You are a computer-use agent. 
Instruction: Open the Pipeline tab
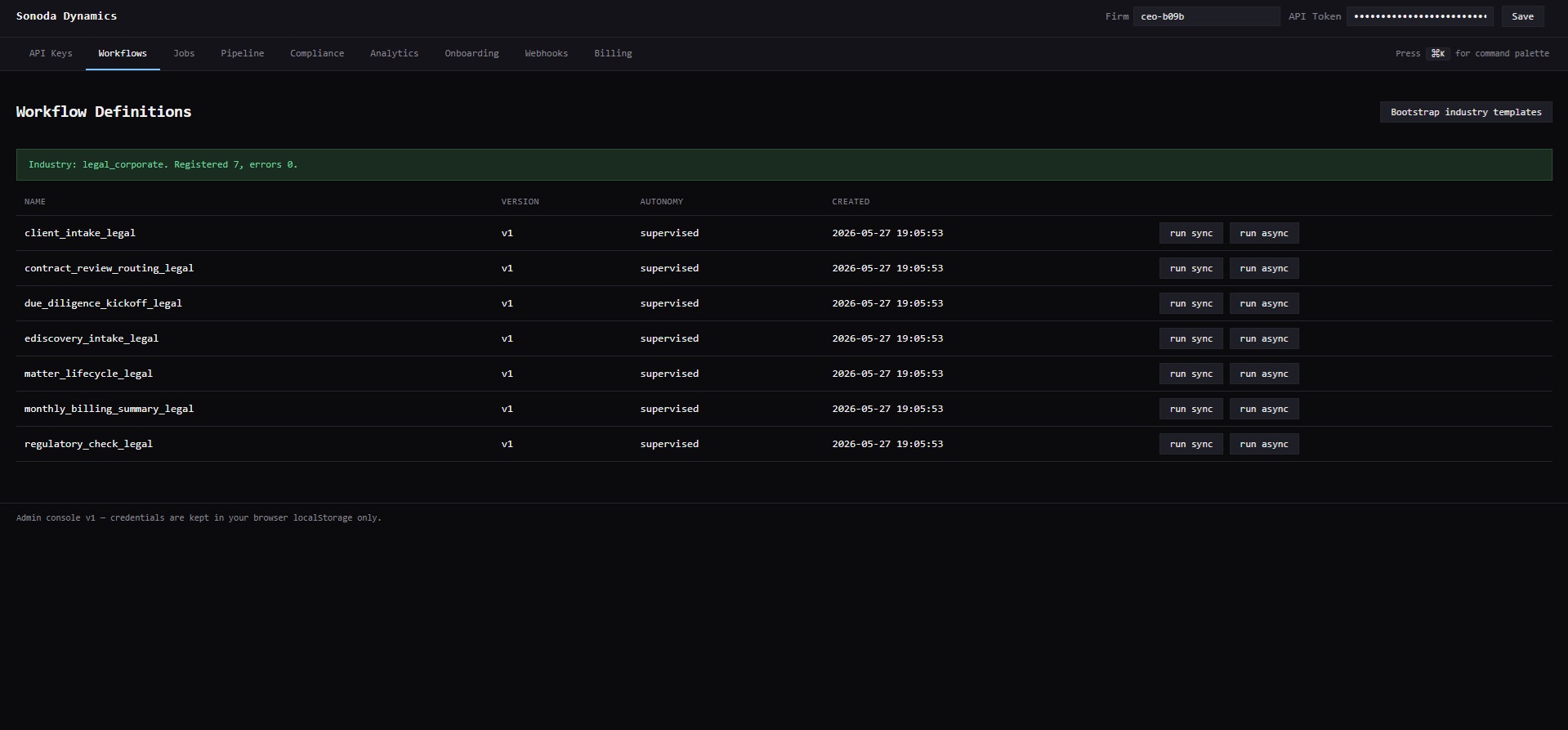(x=242, y=53)
